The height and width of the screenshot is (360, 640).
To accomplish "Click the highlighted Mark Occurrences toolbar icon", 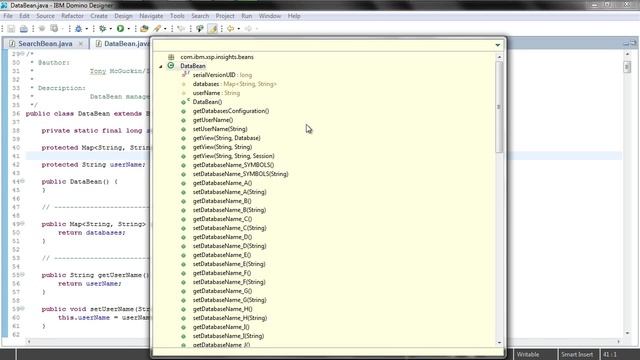I will coord(213,29).
